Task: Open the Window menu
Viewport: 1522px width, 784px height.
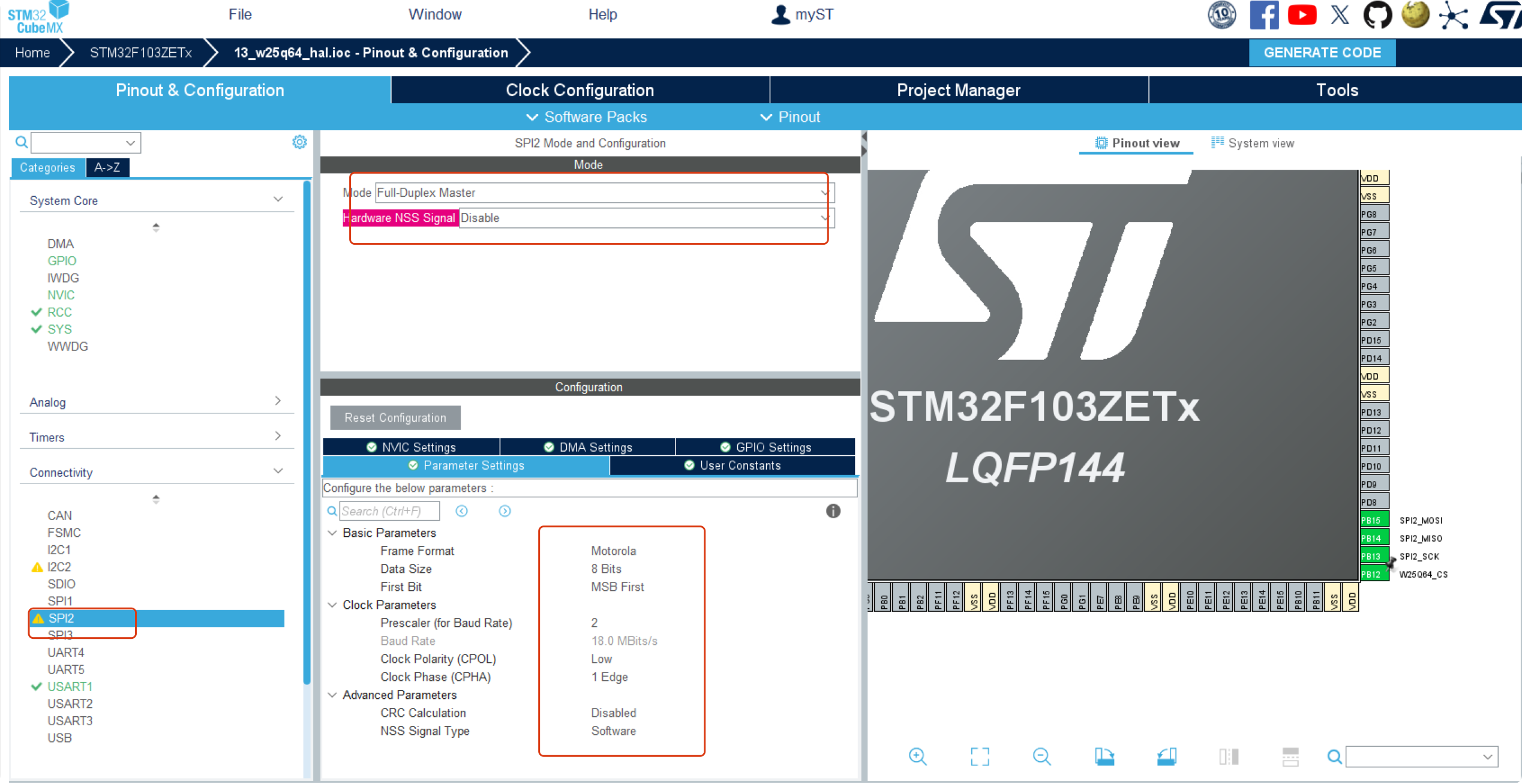Action: click(434, 14)
